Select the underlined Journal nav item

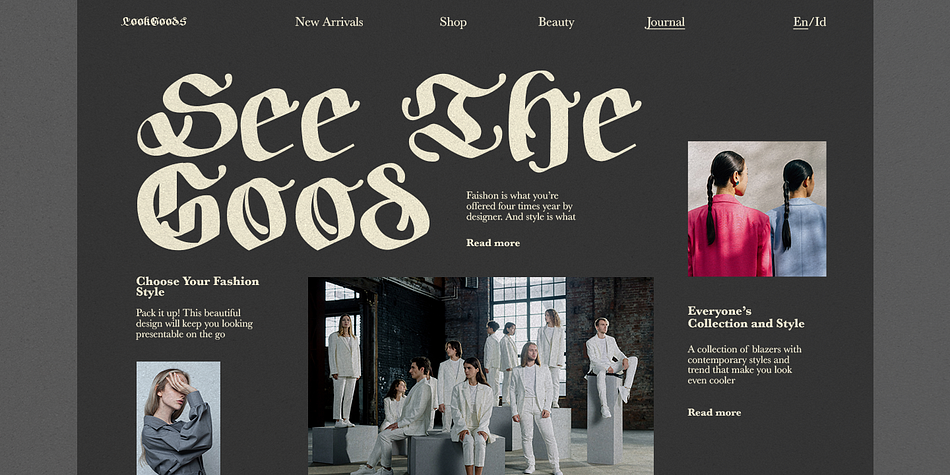pyautogui.click(x=665, y=22)
